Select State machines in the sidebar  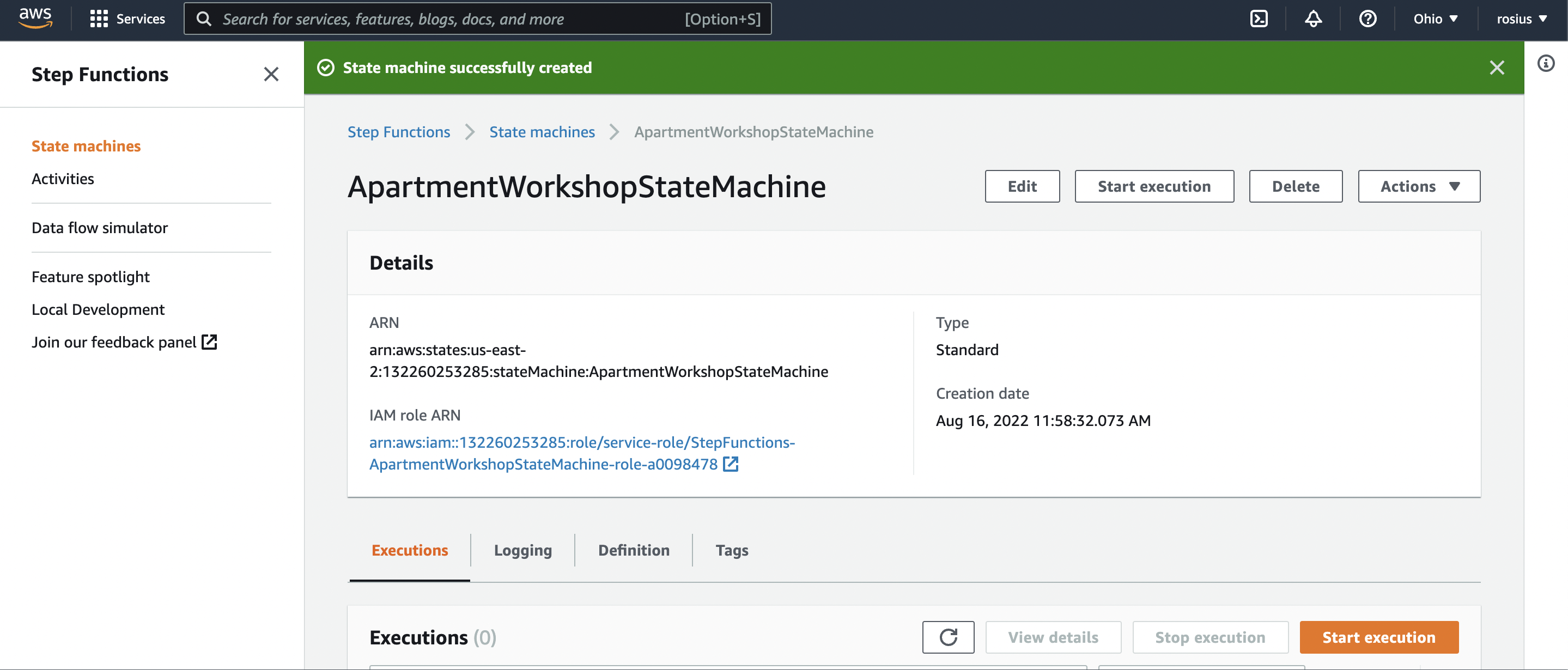(86, 146)
